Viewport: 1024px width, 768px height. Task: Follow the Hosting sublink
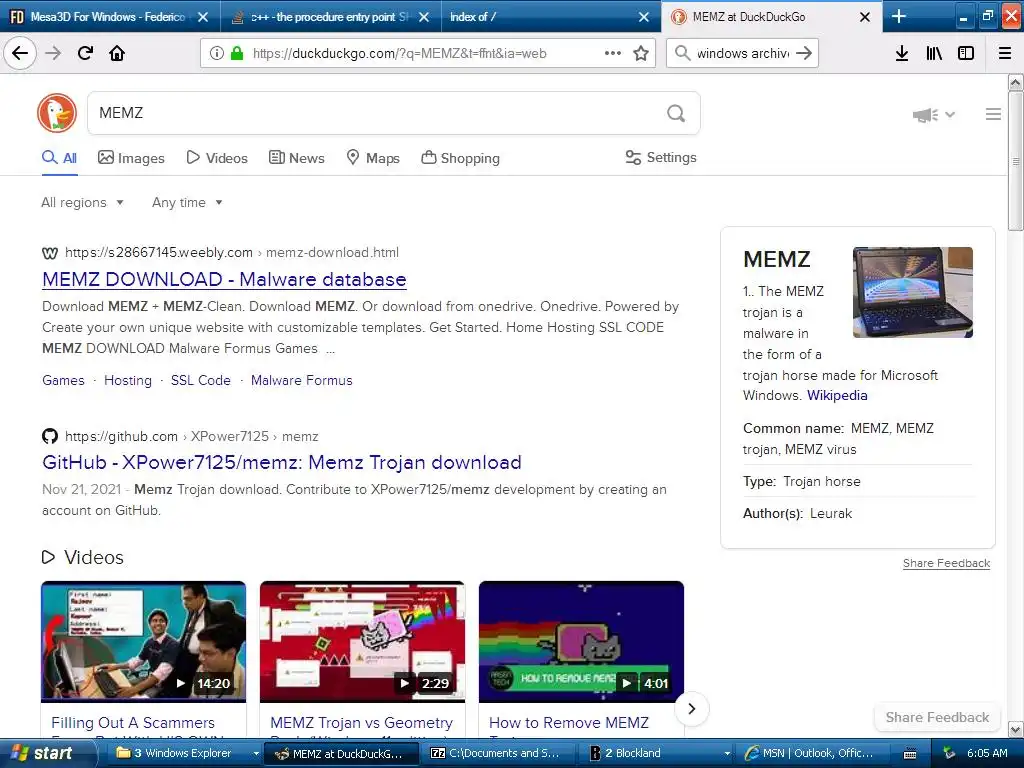[x=128, y=380]
